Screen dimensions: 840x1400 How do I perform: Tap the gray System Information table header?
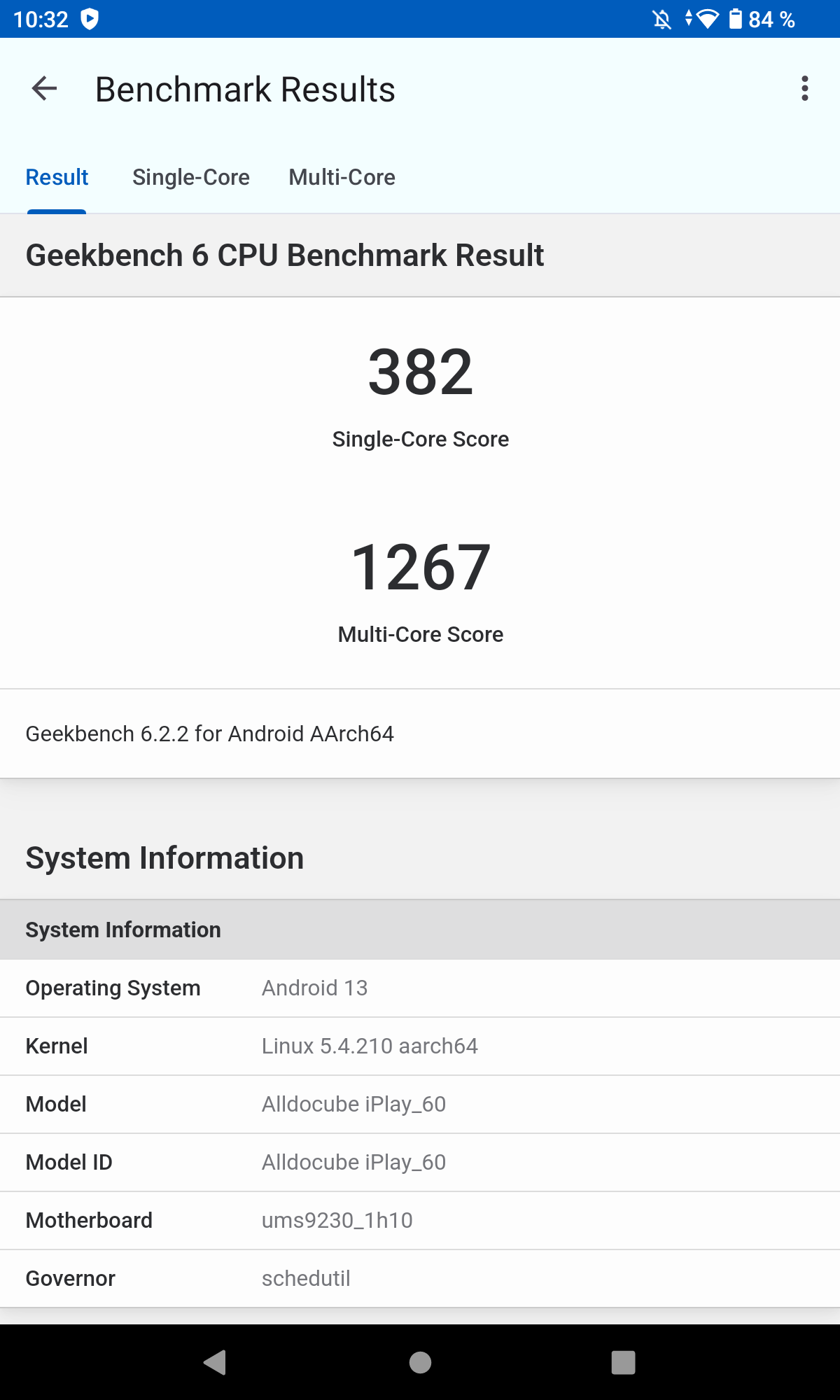[420, 930]
